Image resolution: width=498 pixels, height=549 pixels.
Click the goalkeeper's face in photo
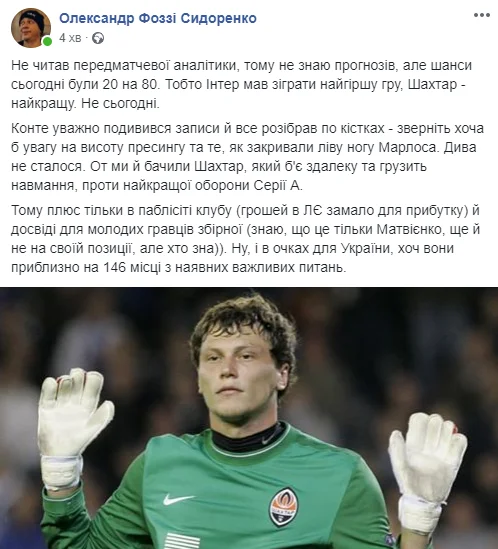pyautogui.click(x=242, y=371)
